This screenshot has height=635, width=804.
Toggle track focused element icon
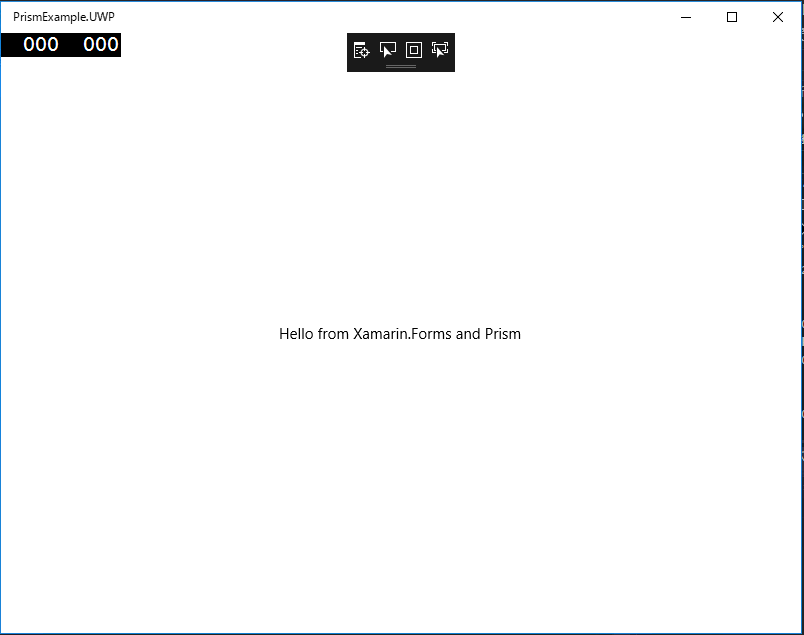[x=440, y=50]
